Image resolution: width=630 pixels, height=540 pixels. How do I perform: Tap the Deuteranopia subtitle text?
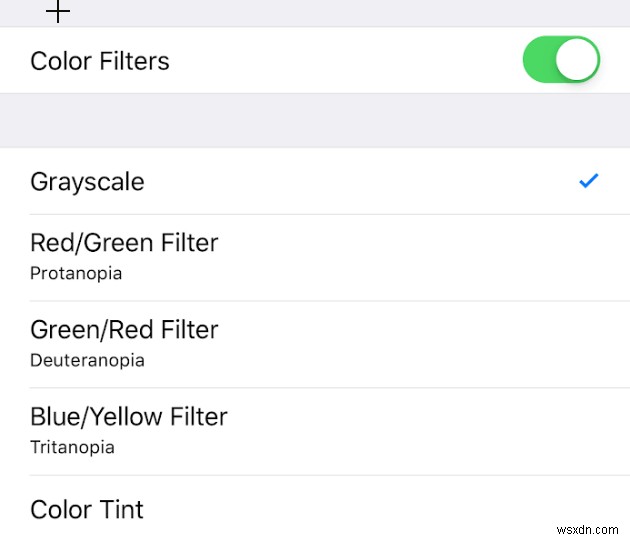click(x=87, y=360)
